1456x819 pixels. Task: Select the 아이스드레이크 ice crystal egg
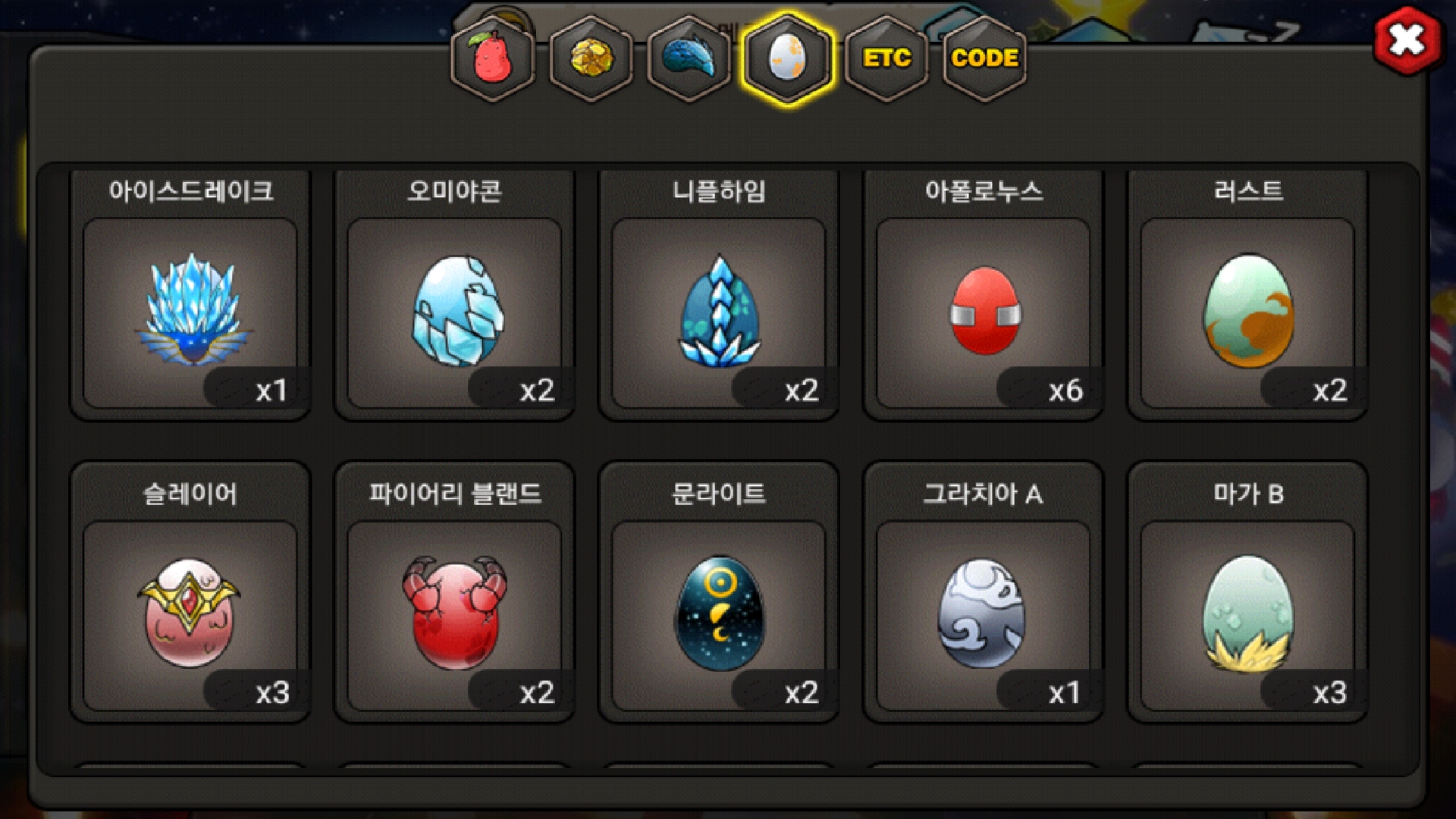[190, 312]
